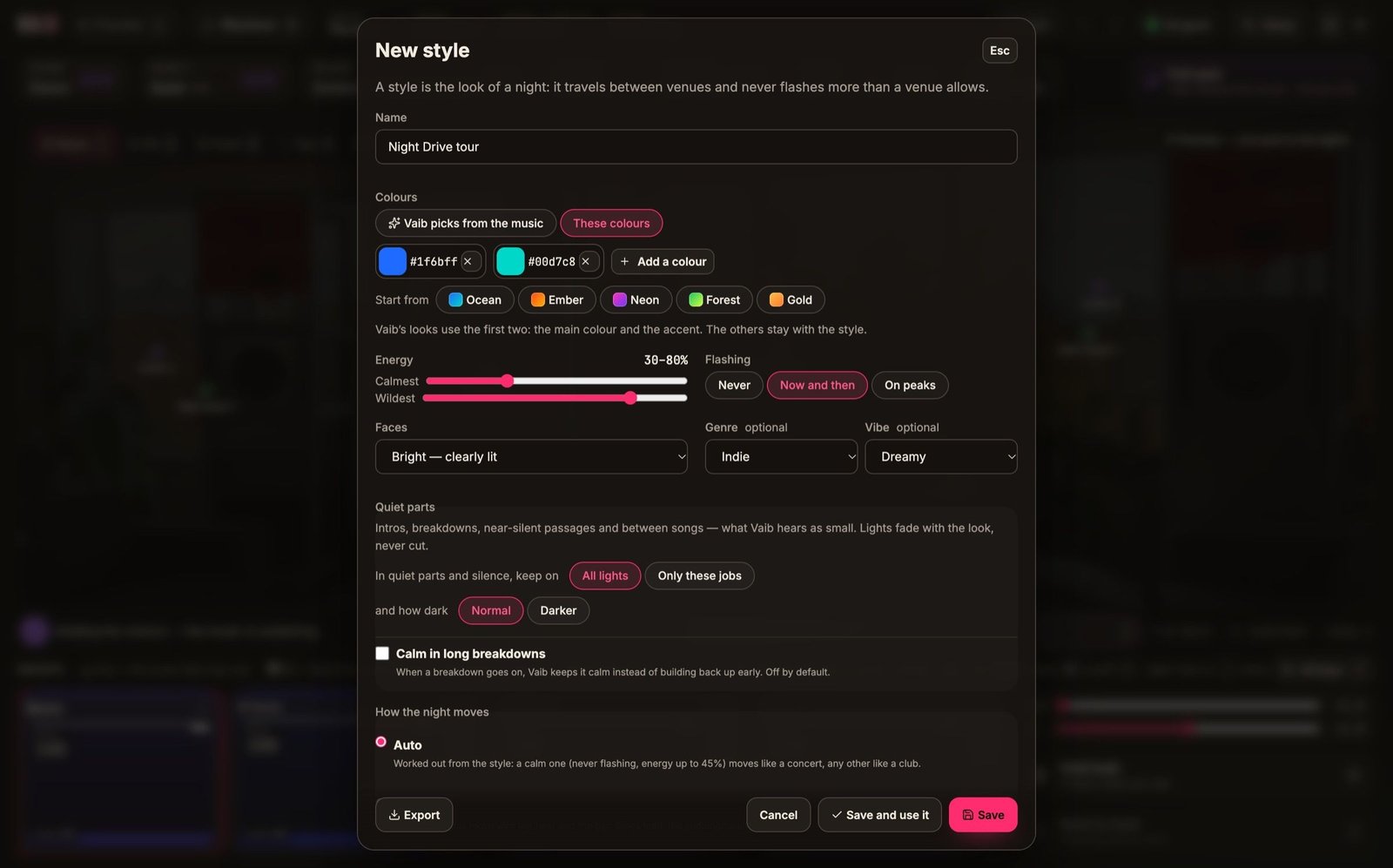Choose the Gold preset palette
The height and width of the screenshot is (868, 1393).
pos(791,299)
